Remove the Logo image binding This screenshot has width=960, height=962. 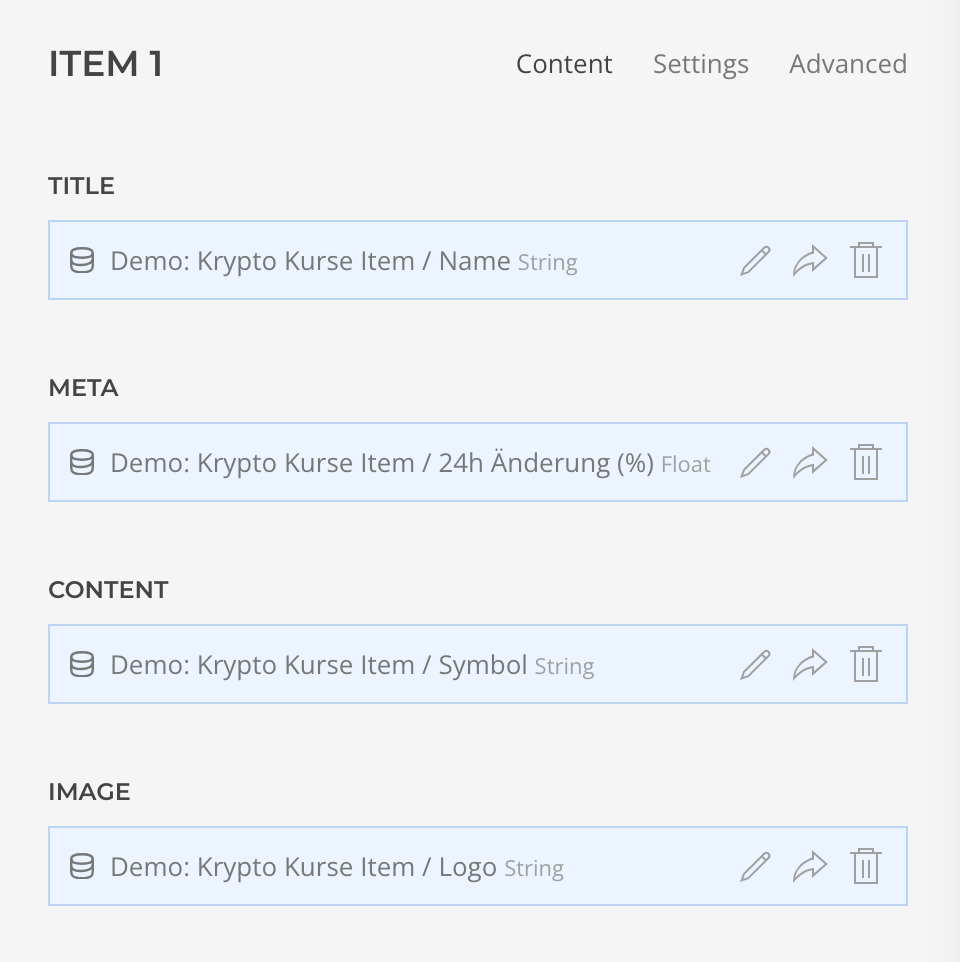[x=866, y=866]
